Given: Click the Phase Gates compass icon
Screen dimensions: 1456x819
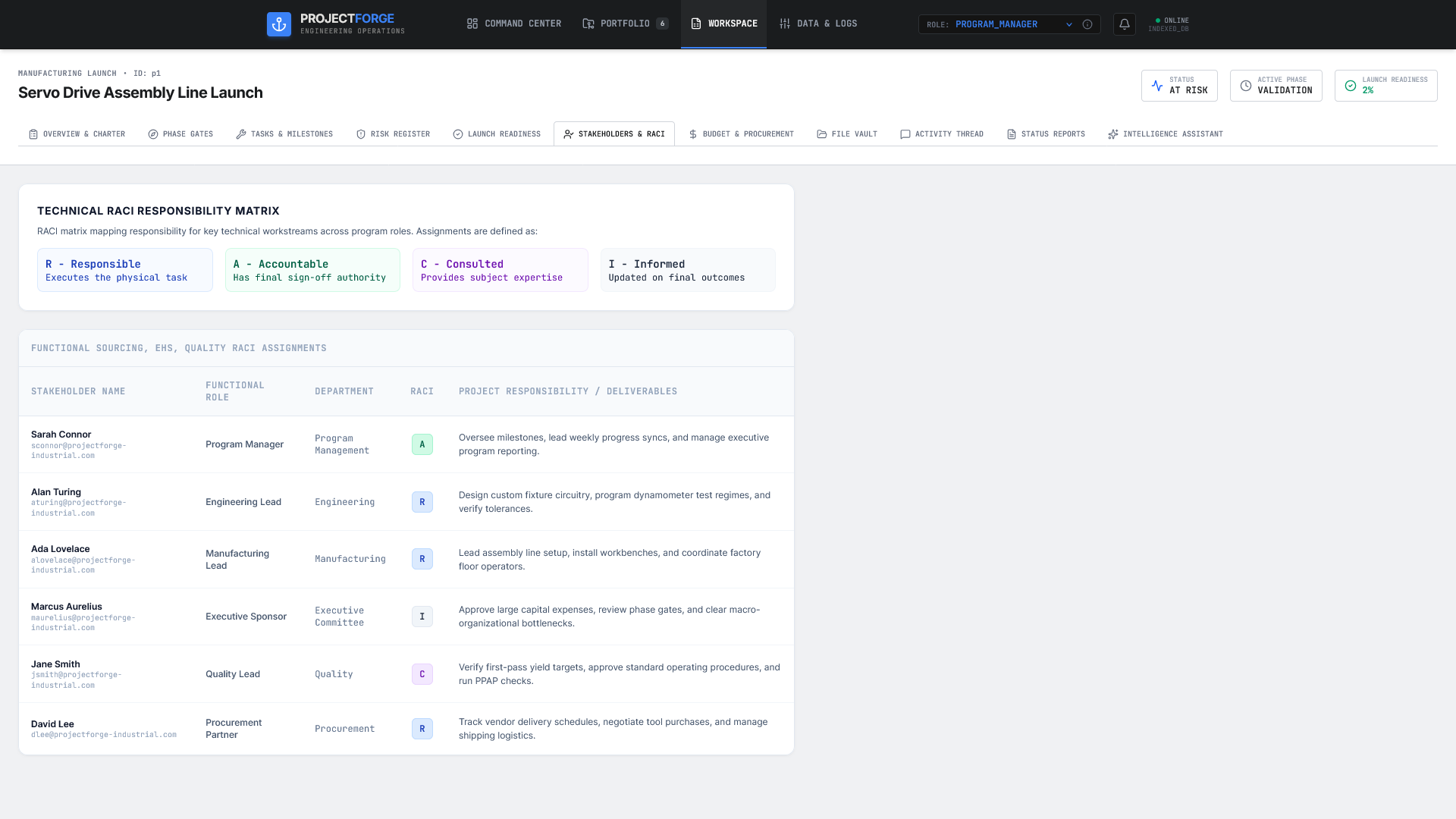Looking at the screenshot, I should click(153, 134).
